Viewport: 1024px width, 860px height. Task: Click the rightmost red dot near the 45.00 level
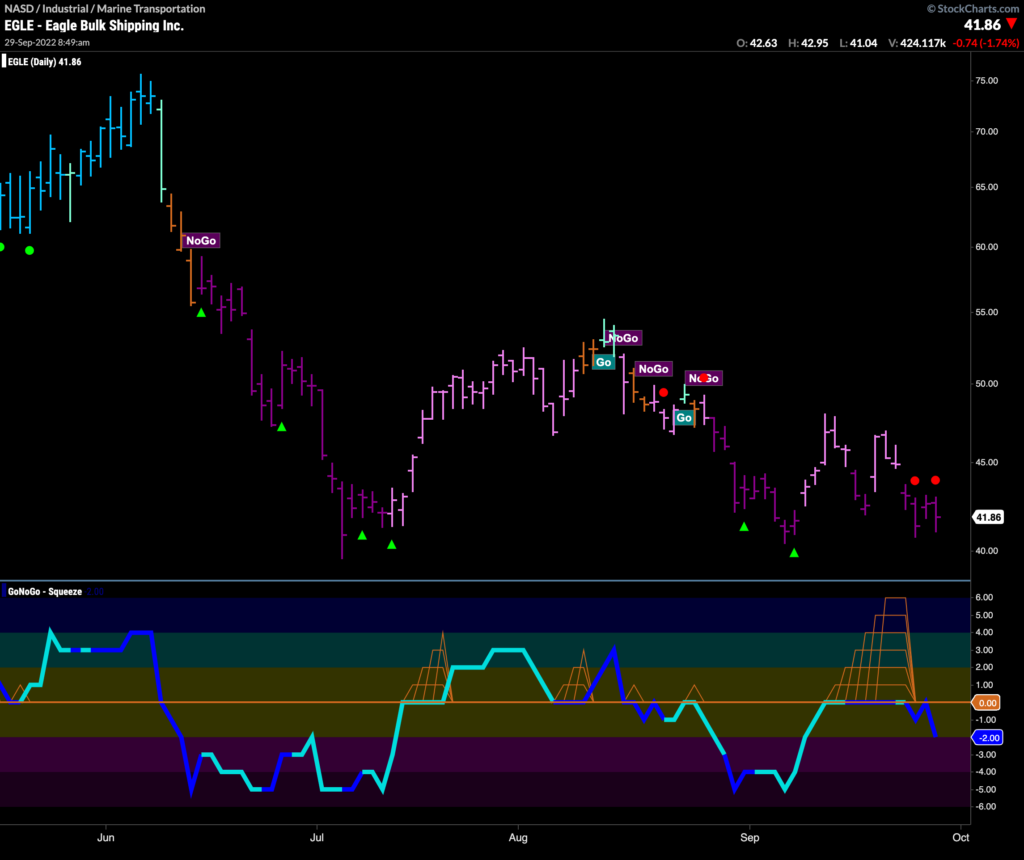(x=936, y=480)
